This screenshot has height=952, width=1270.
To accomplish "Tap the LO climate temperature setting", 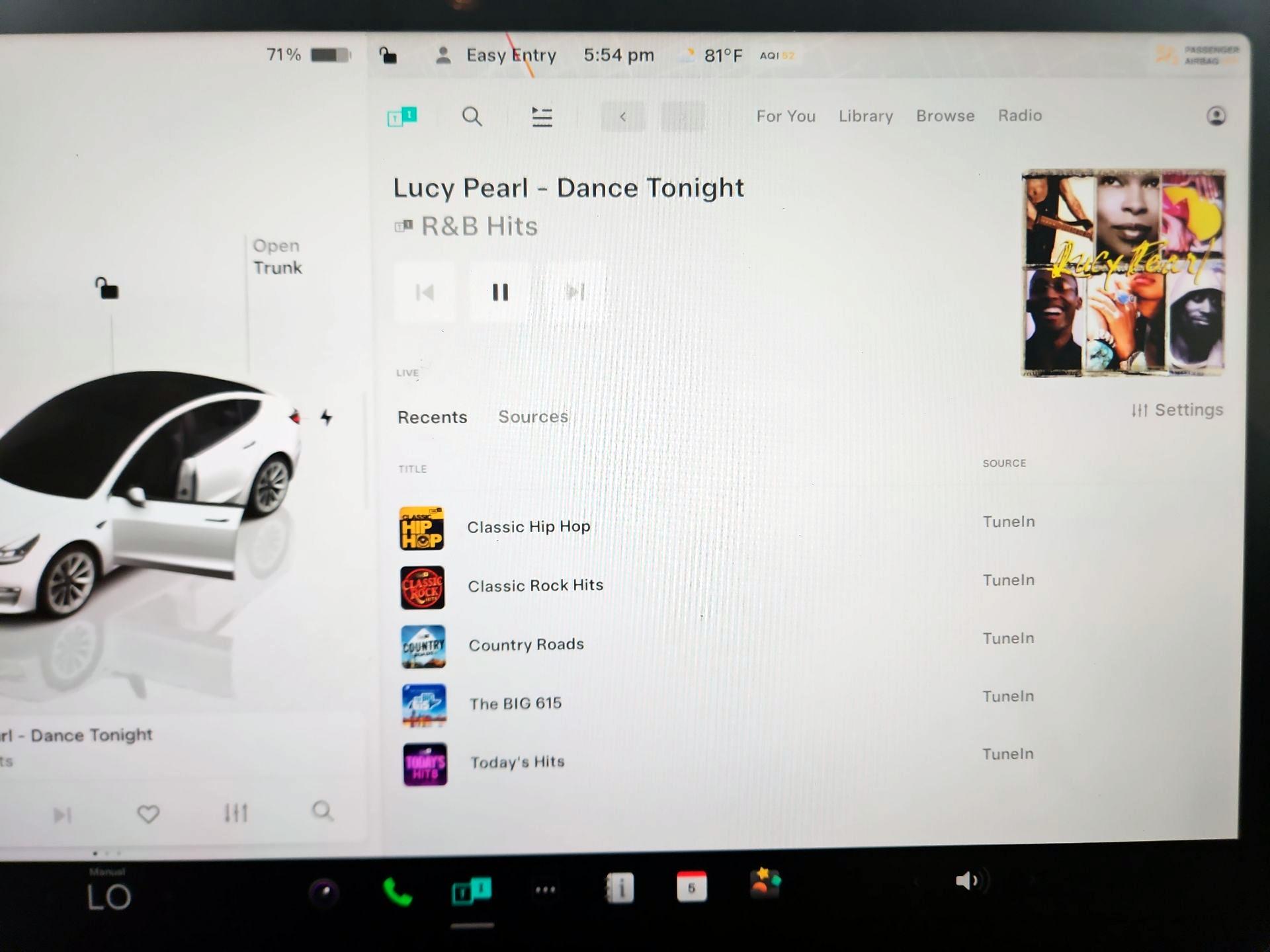I will pos(109,896).
